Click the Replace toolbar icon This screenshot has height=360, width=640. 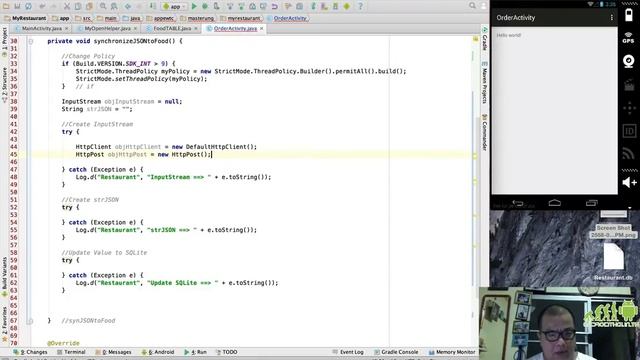(x=114, y=6)
